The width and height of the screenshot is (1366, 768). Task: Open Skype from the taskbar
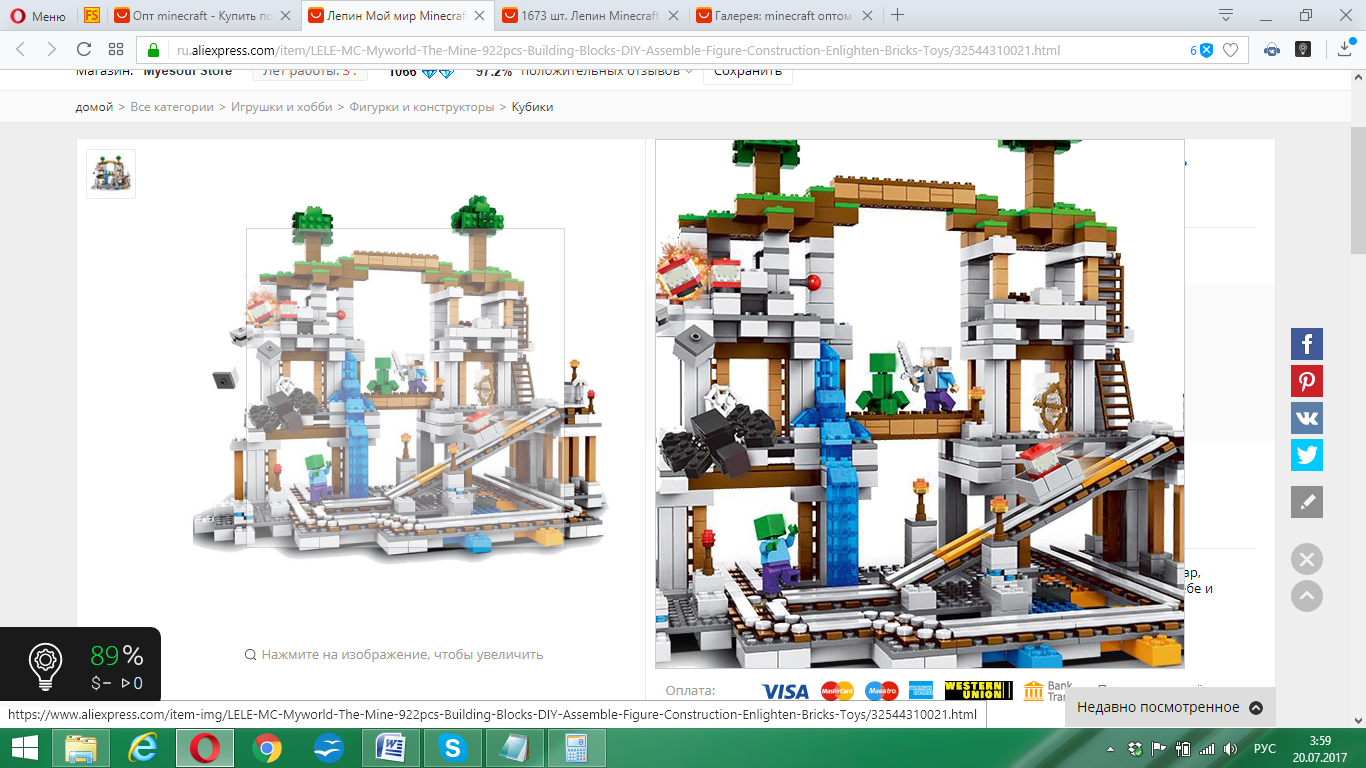(x=452, y=748)
